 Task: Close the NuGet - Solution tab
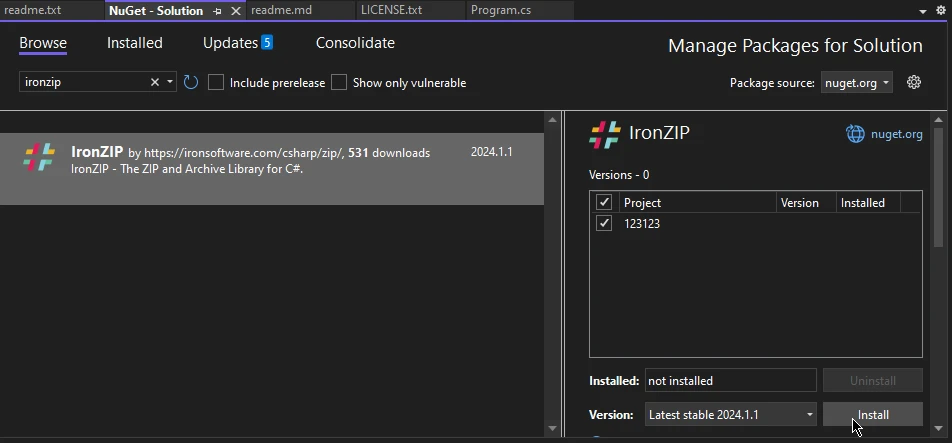click(x=235, y=11)
